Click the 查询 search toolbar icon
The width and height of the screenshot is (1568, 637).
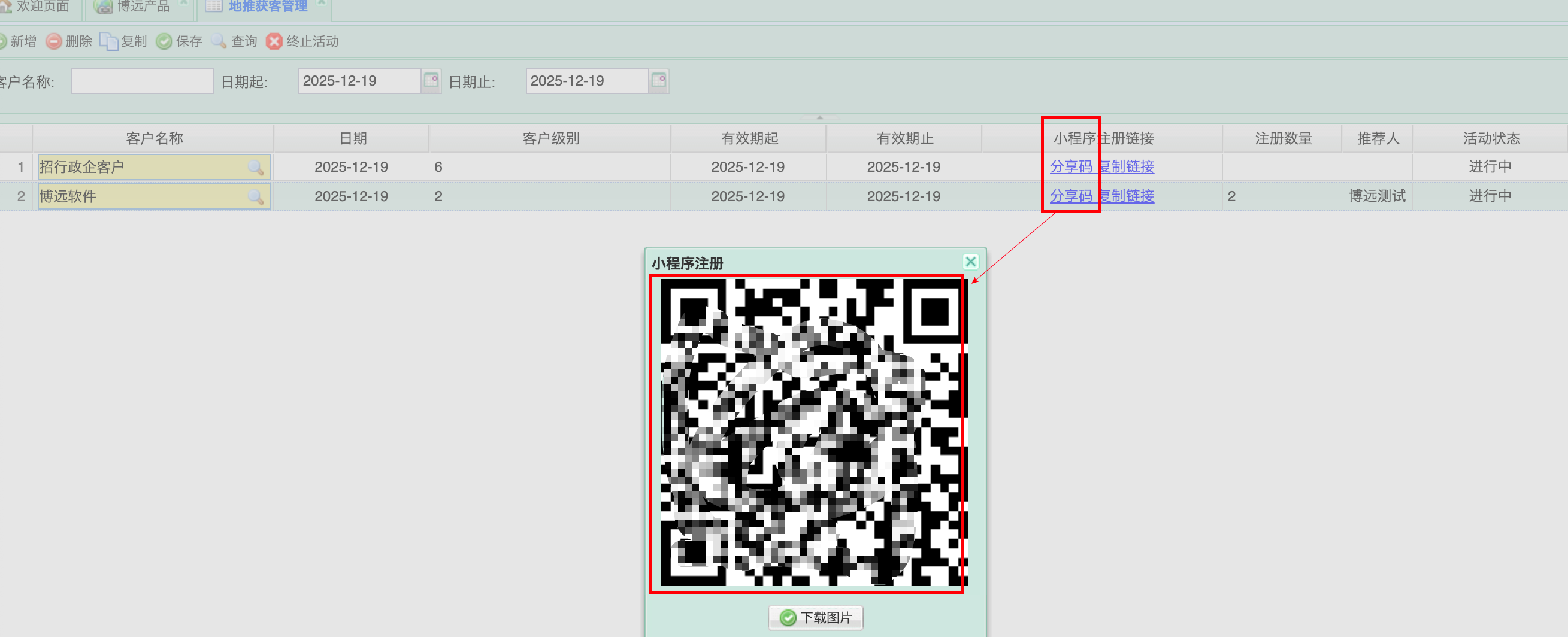[x=219, y=41]
